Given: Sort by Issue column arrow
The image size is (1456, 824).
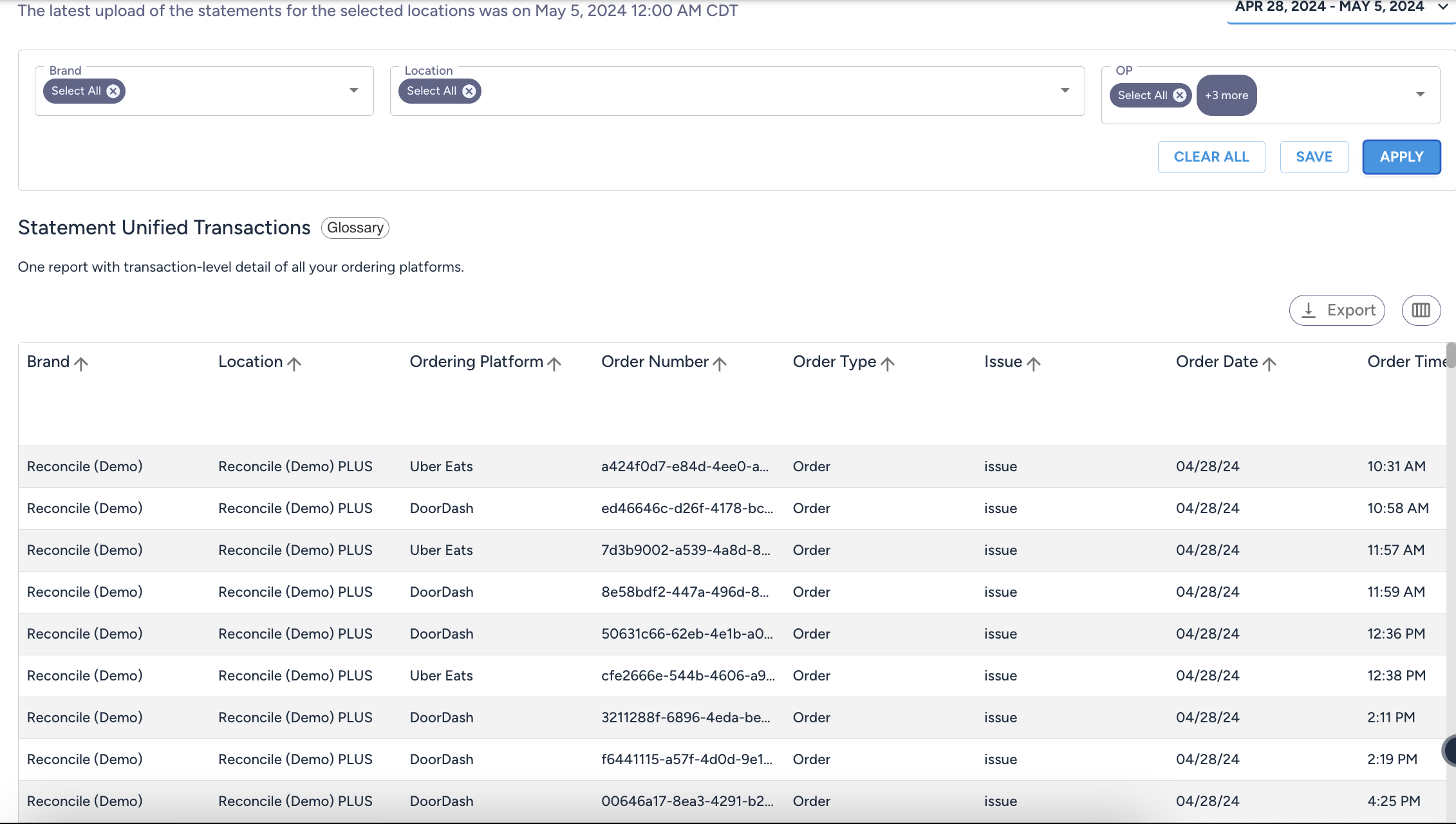Looking at the screenshot, I should (1034, 364).
